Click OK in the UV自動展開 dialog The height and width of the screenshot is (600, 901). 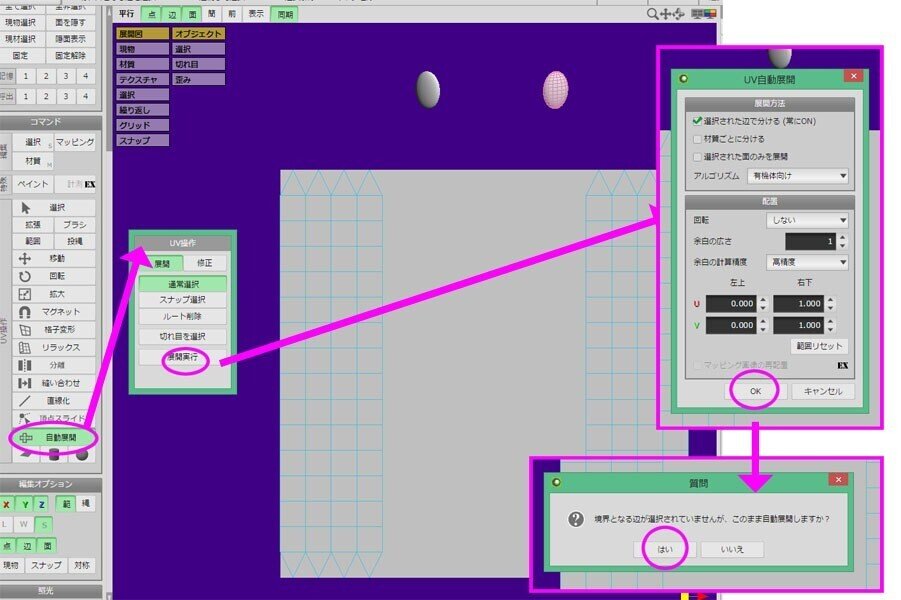[x=756, y=391]
